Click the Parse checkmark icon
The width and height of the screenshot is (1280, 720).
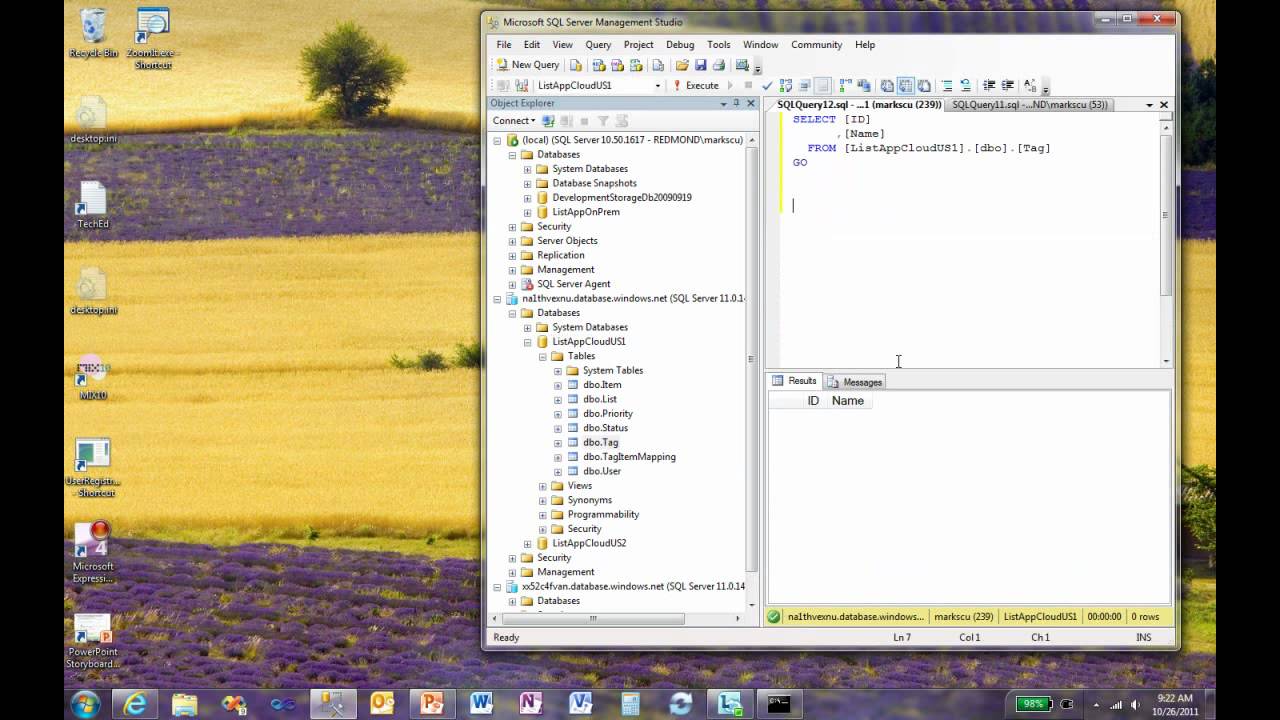pyautogui.click(x=767, y=86)
